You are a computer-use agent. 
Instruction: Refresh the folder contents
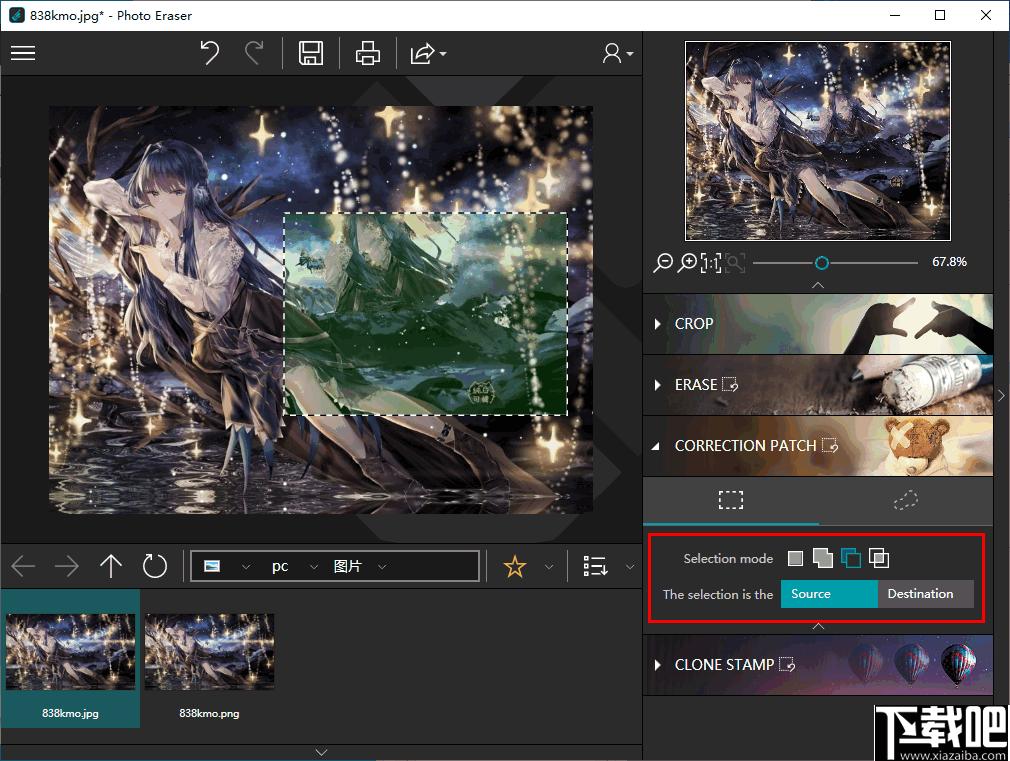click(x=155, y=566)
